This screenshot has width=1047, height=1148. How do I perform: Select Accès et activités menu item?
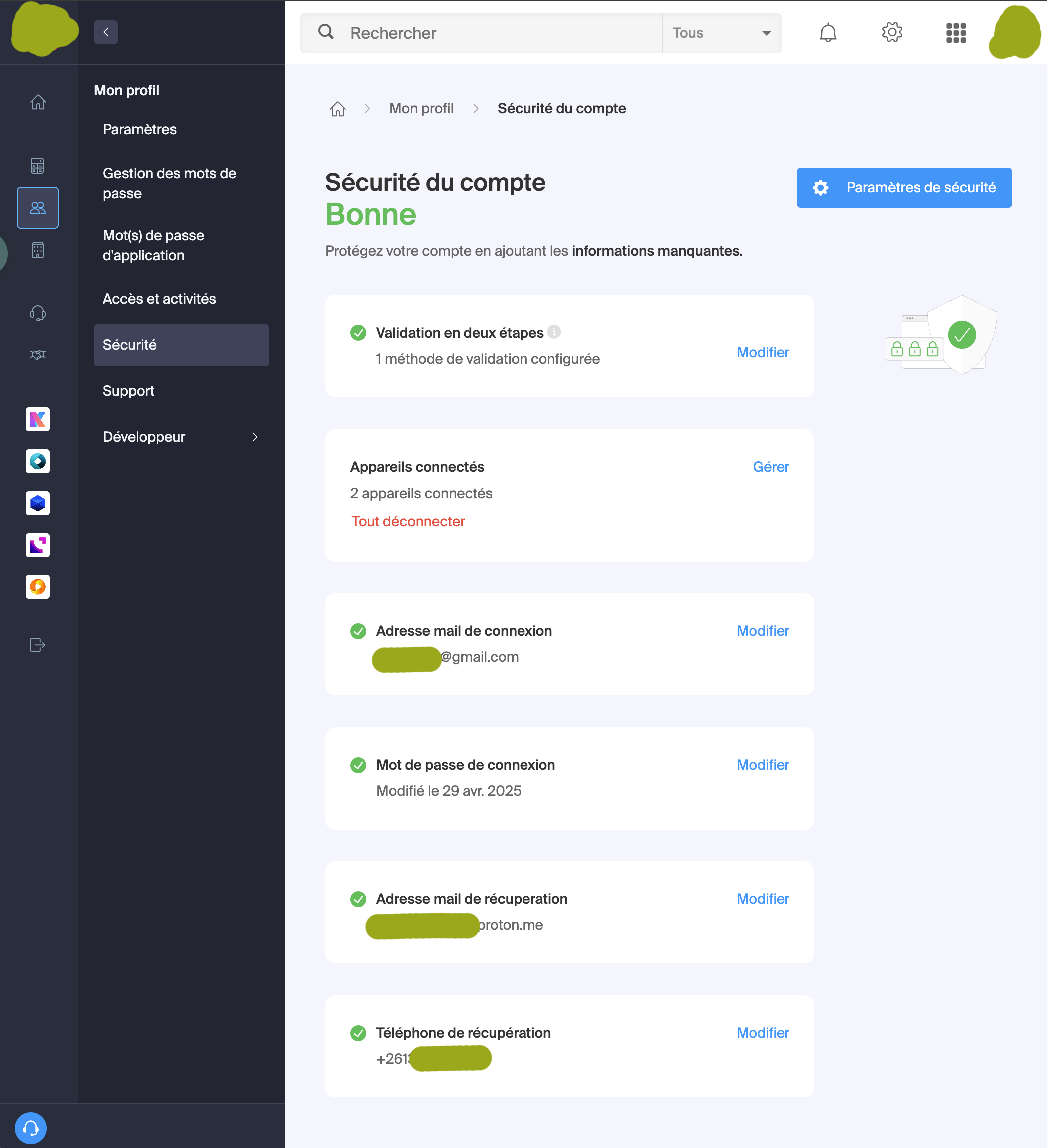(159, 299)
